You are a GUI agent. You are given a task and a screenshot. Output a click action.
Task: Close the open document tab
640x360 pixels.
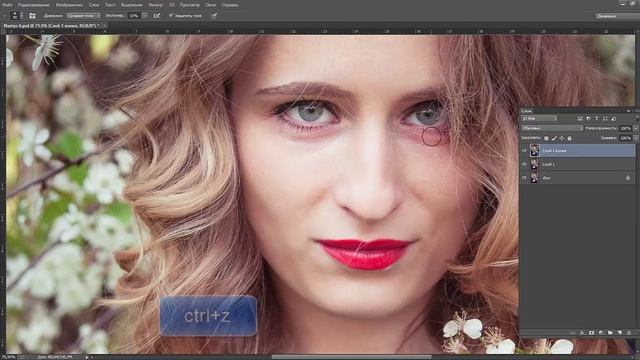105,25
